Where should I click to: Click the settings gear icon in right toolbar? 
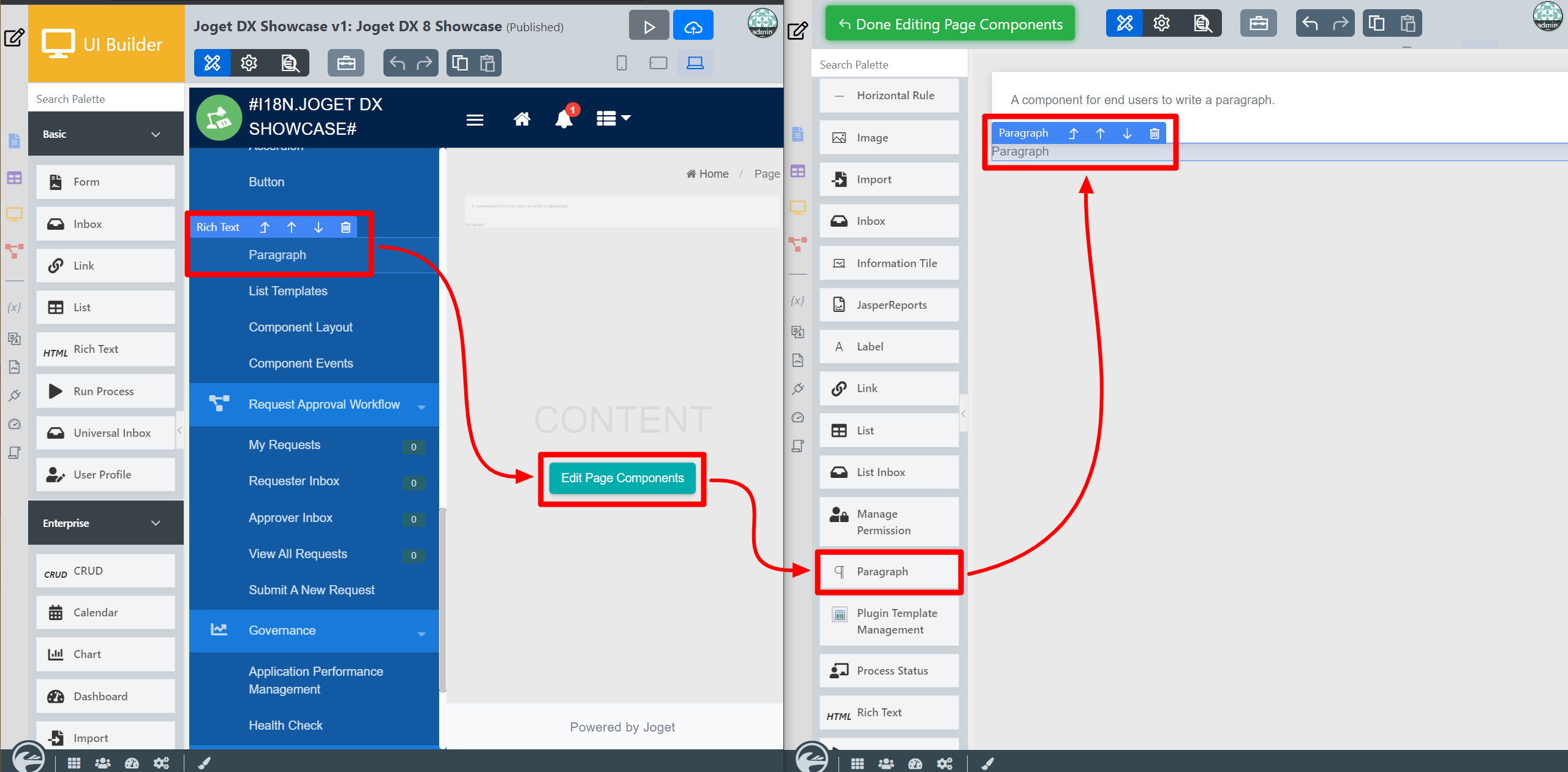coord(1161,24)
